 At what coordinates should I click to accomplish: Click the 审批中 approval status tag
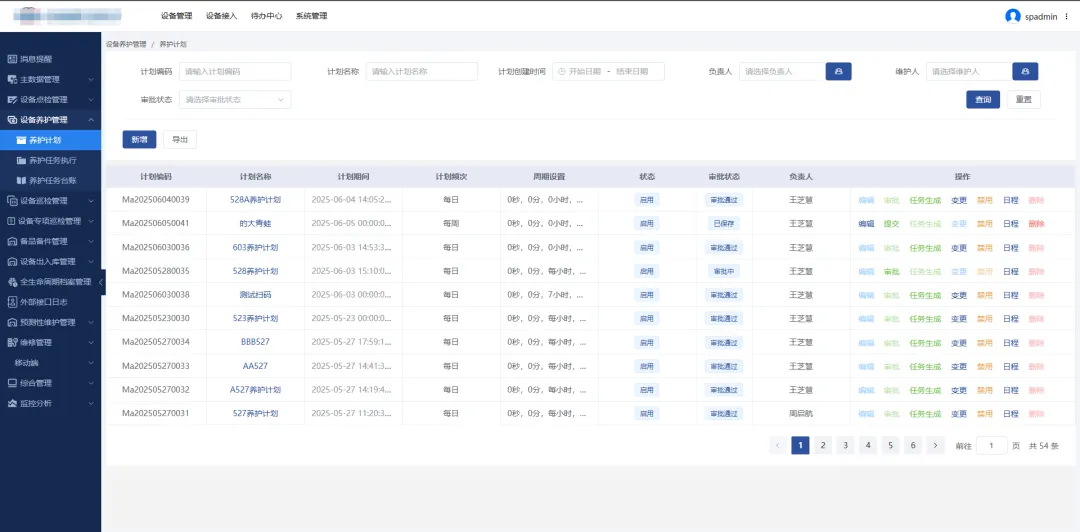723,272
